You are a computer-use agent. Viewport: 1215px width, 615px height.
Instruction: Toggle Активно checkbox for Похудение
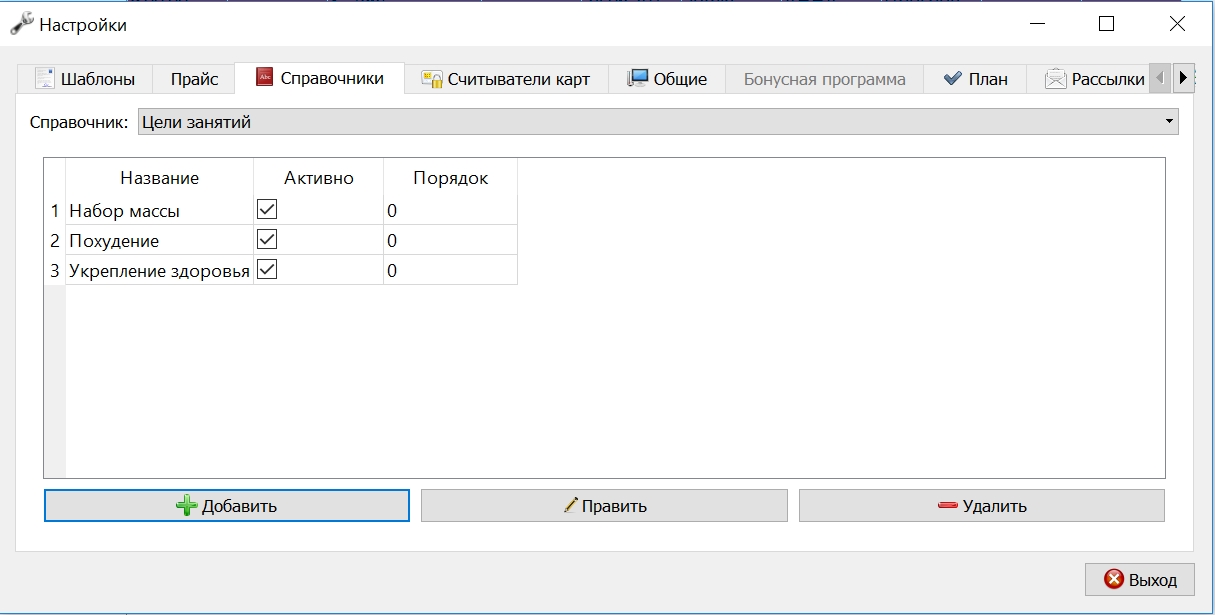[x=267, y=240]
